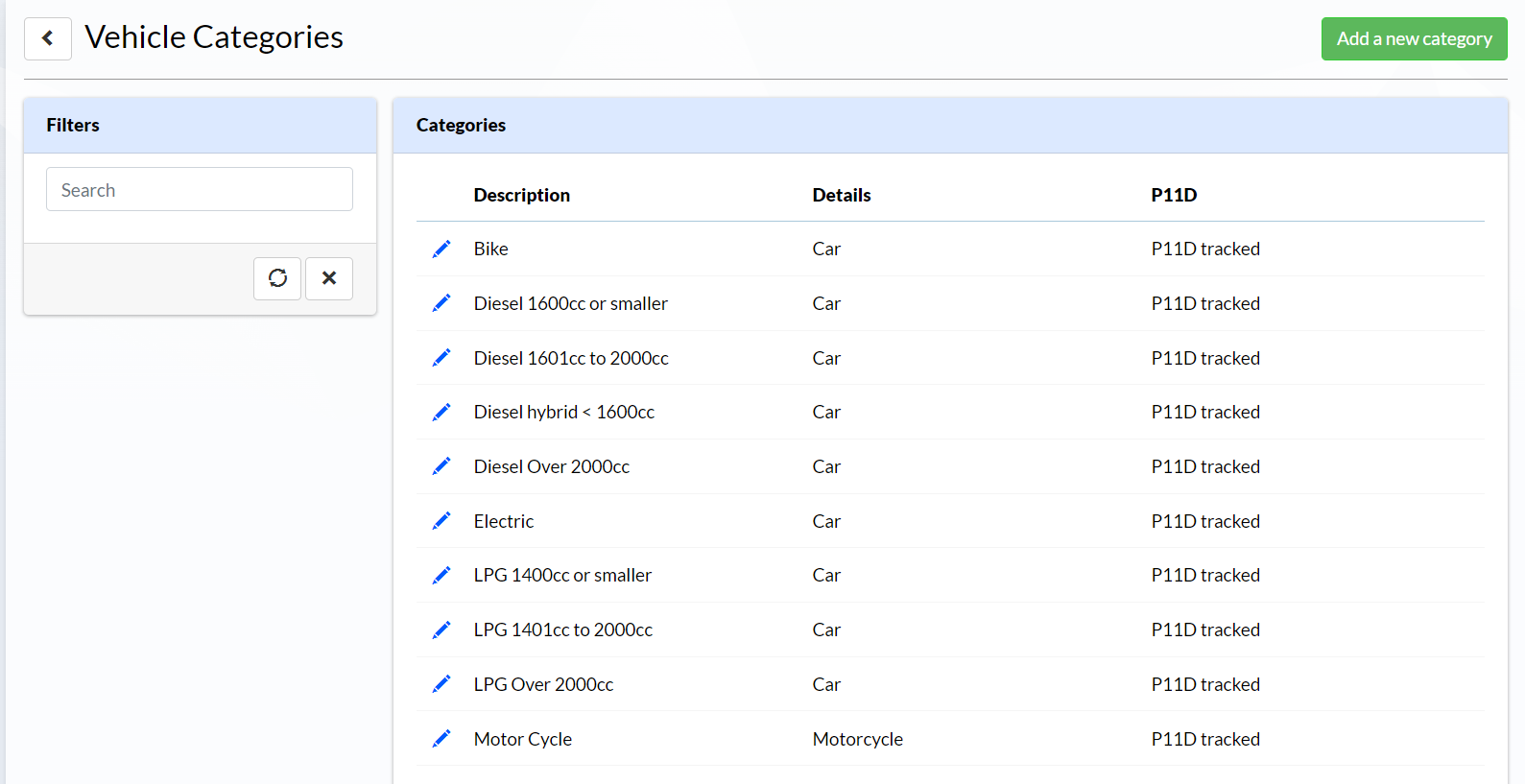
Task: Select the LPG 1400cc or smaller text
Action: [x=562, y=575]
